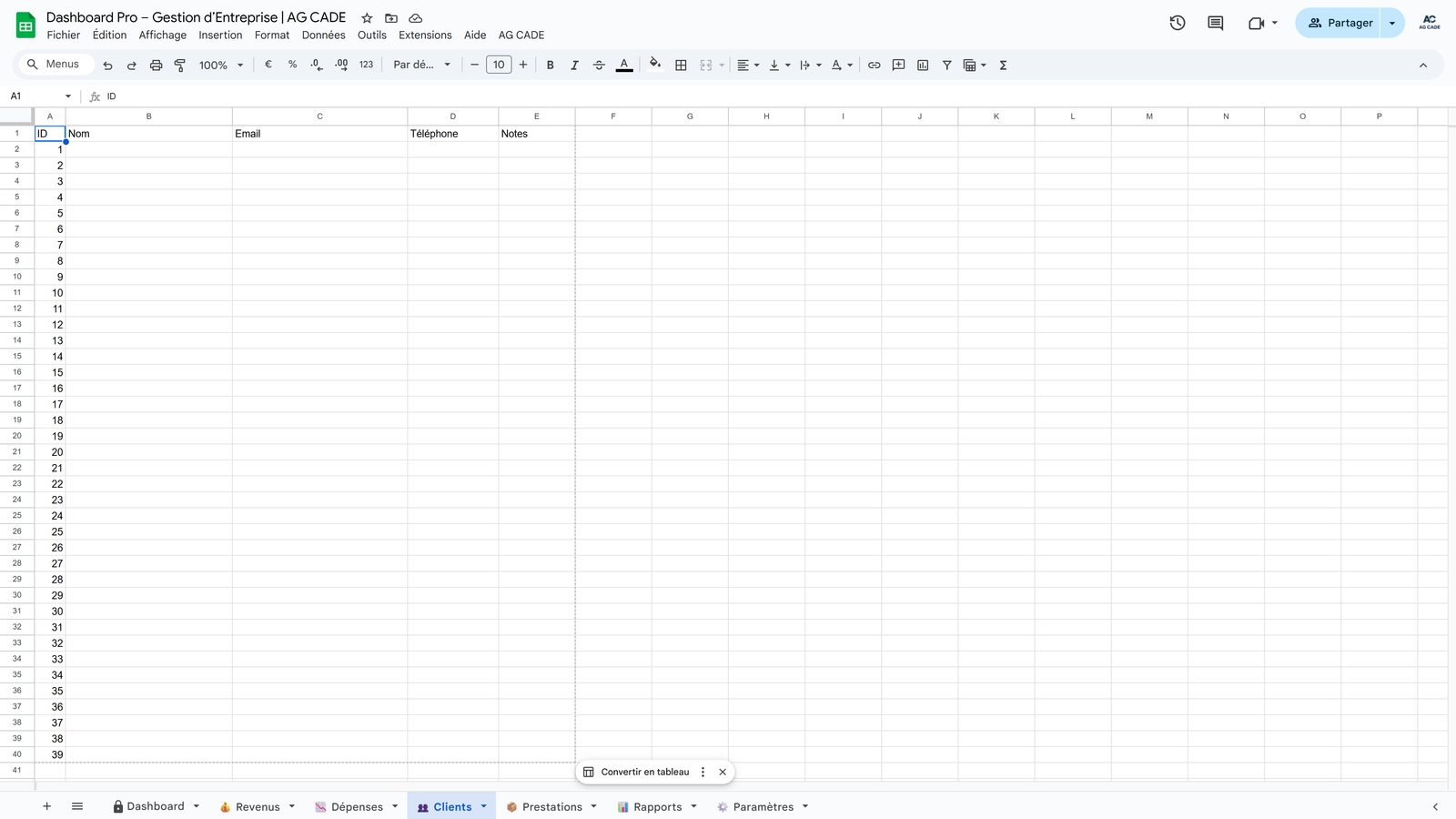Expand the zoom 100% dropdown
The image size is (1456, 819).
pyautogui.click(x=221, y=66)
